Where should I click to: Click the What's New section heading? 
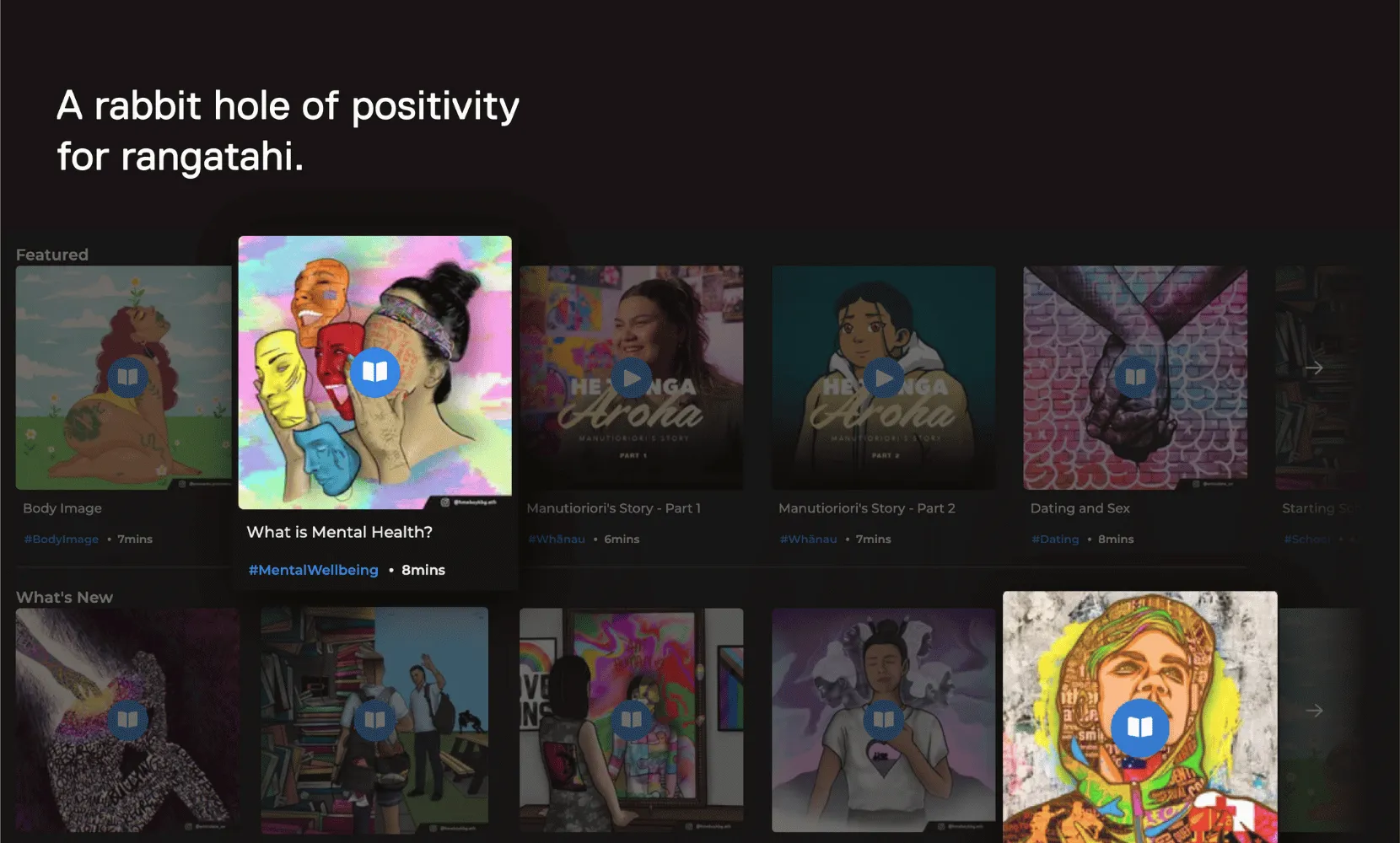pyautogui.click(x=64, y=597)
